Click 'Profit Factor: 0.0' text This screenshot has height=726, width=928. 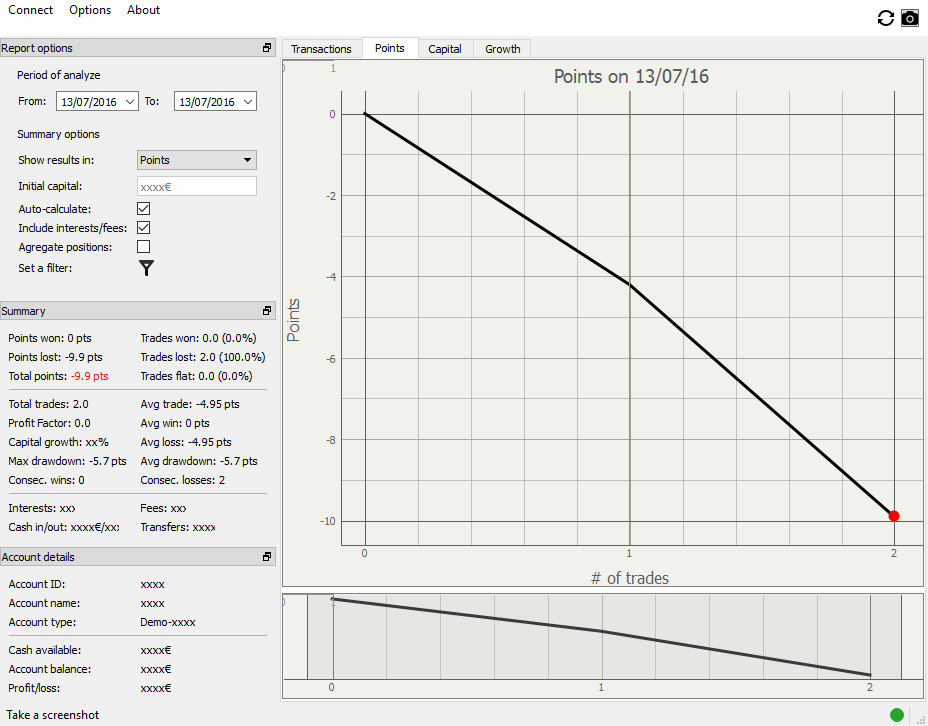[x=49, y=423]
